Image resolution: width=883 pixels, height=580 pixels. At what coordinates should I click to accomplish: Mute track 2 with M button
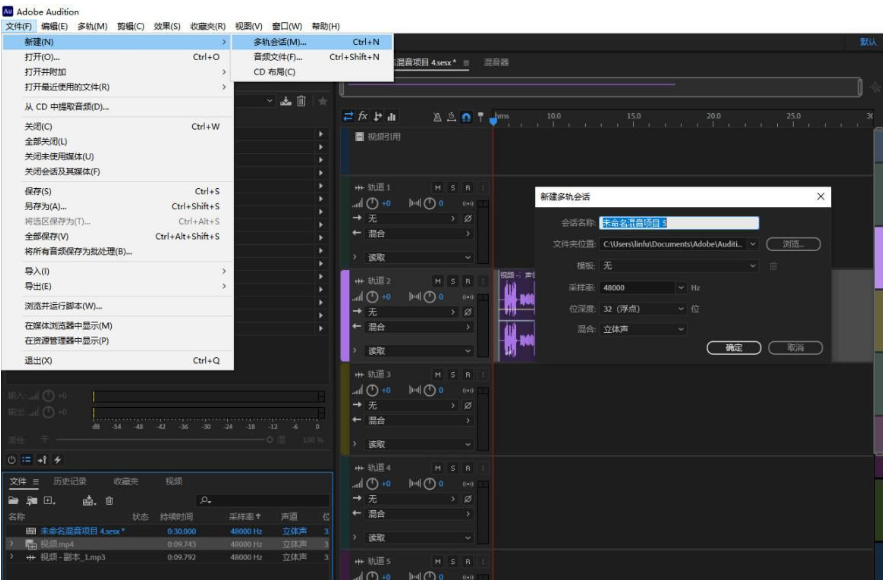pyautogui.click(x=438, y=281)
